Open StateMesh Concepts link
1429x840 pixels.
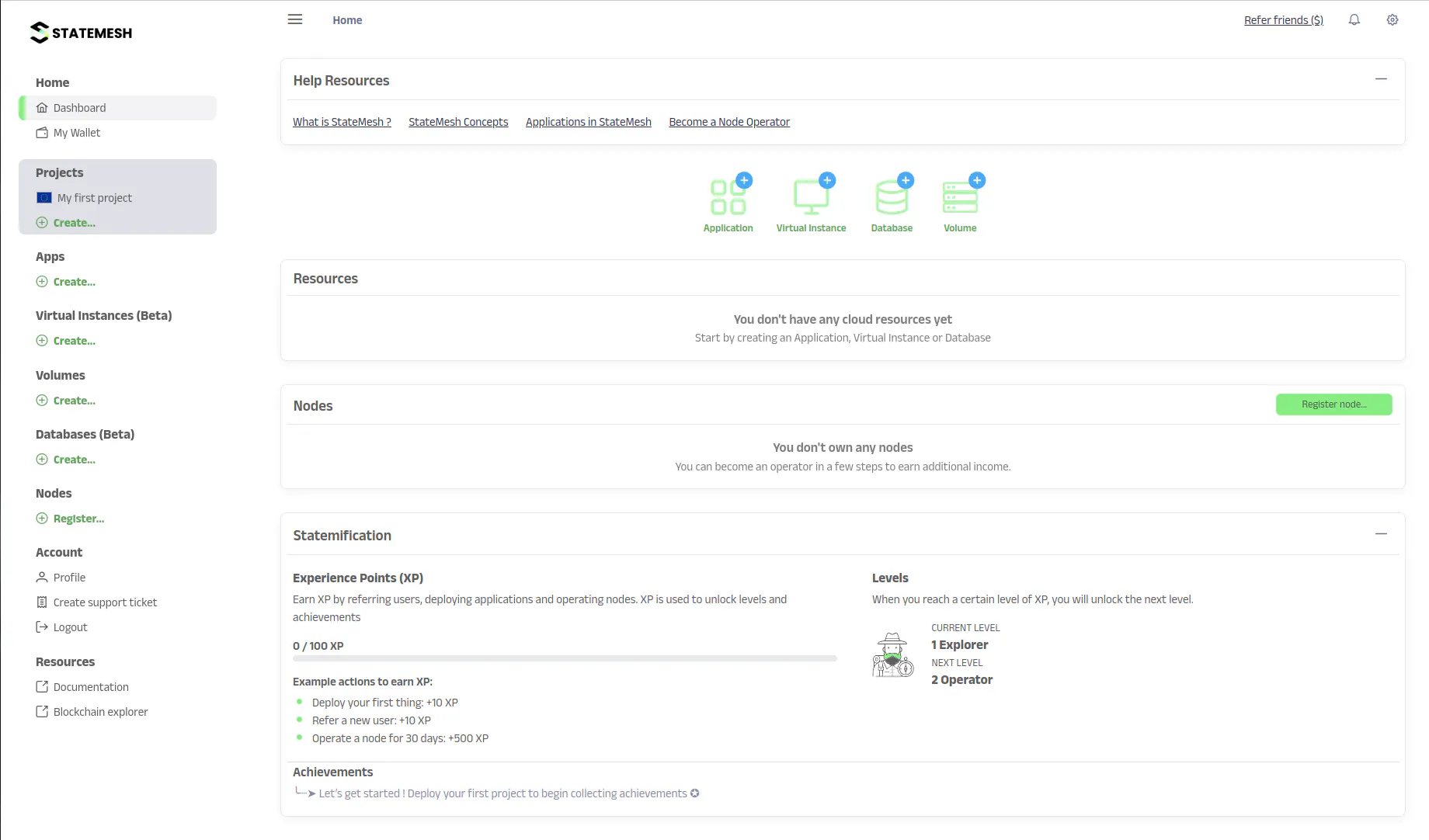(458, 122)
